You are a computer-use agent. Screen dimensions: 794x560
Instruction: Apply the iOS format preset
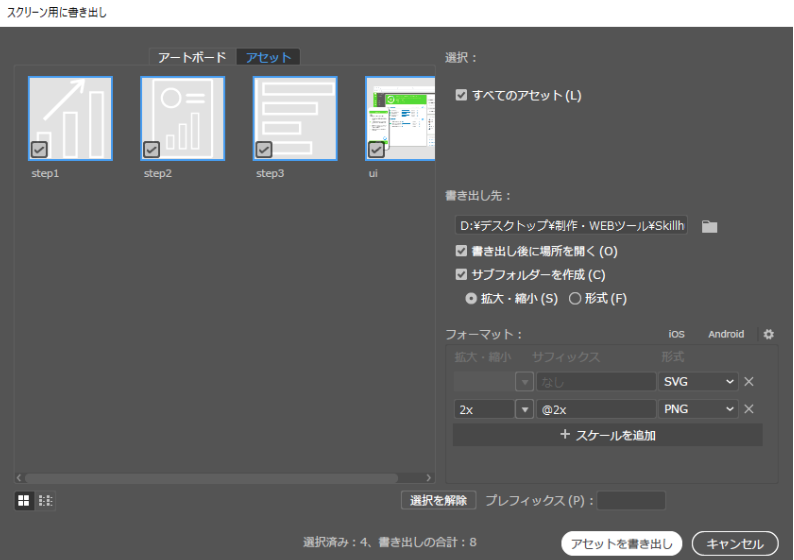tap(676, 334)
